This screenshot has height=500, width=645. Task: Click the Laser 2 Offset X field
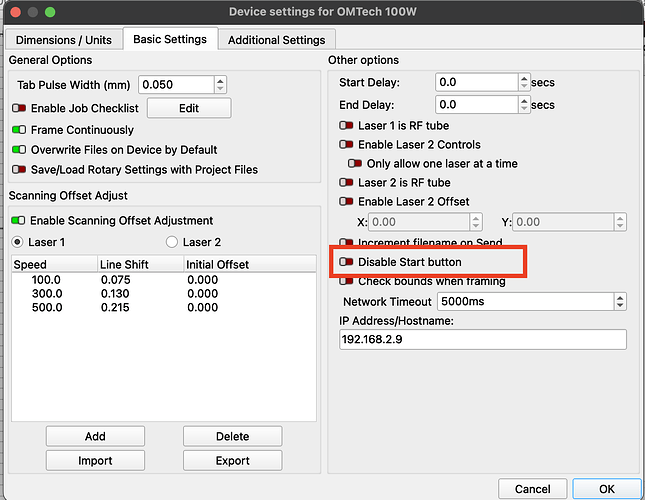419,222
